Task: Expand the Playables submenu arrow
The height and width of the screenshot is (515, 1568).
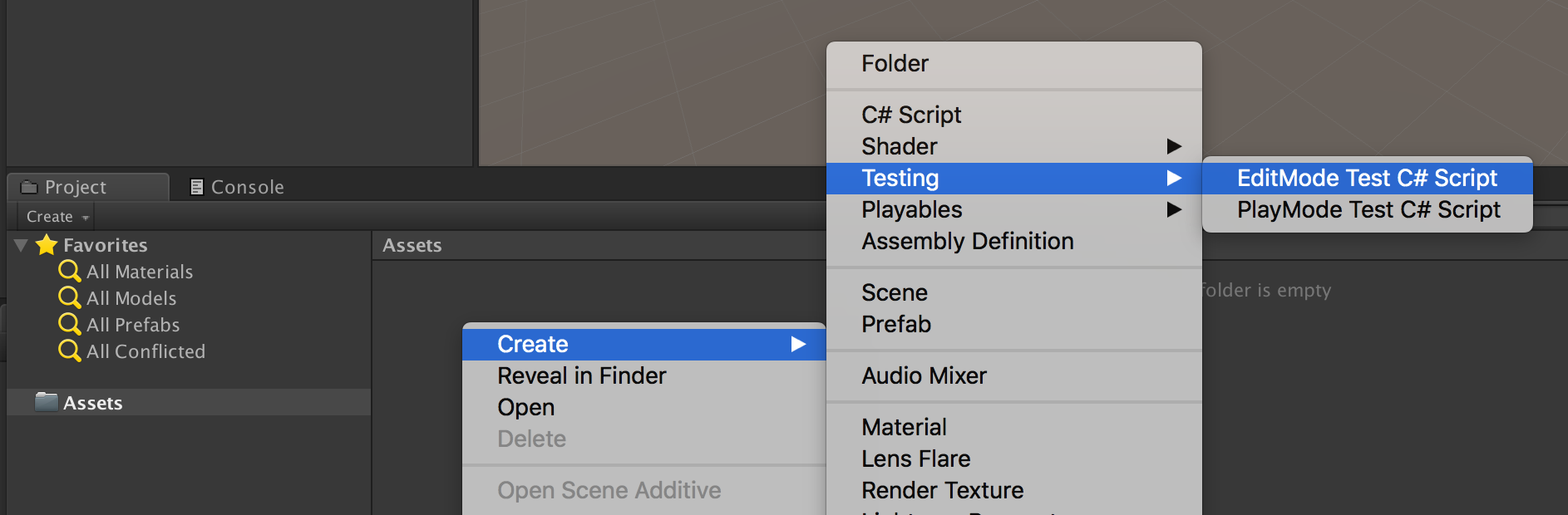Action: pos(1174,209)
